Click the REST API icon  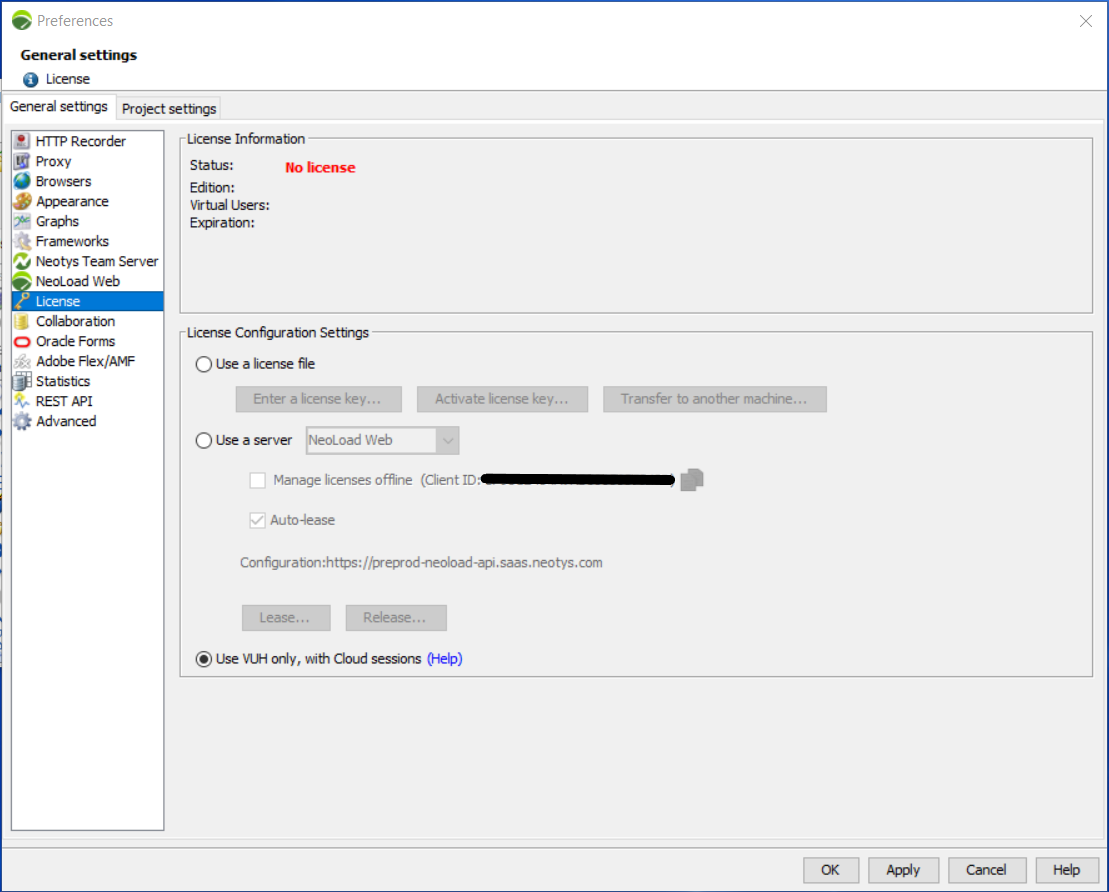click(22, 401)
